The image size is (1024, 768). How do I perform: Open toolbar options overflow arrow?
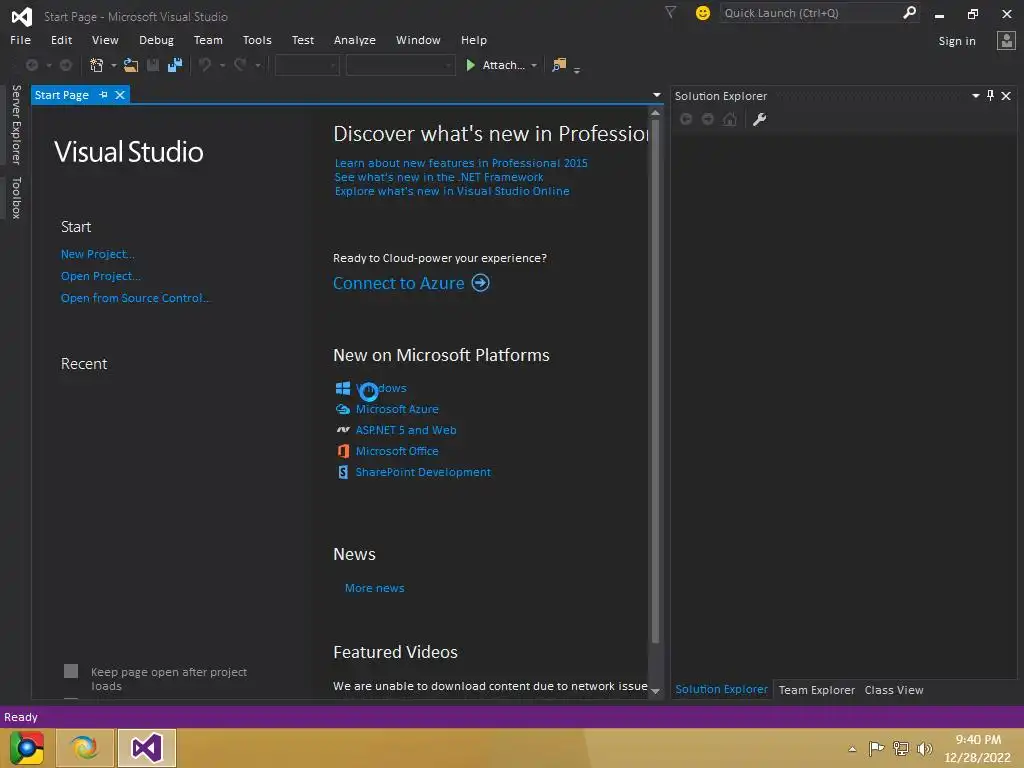tap(577, 70)
